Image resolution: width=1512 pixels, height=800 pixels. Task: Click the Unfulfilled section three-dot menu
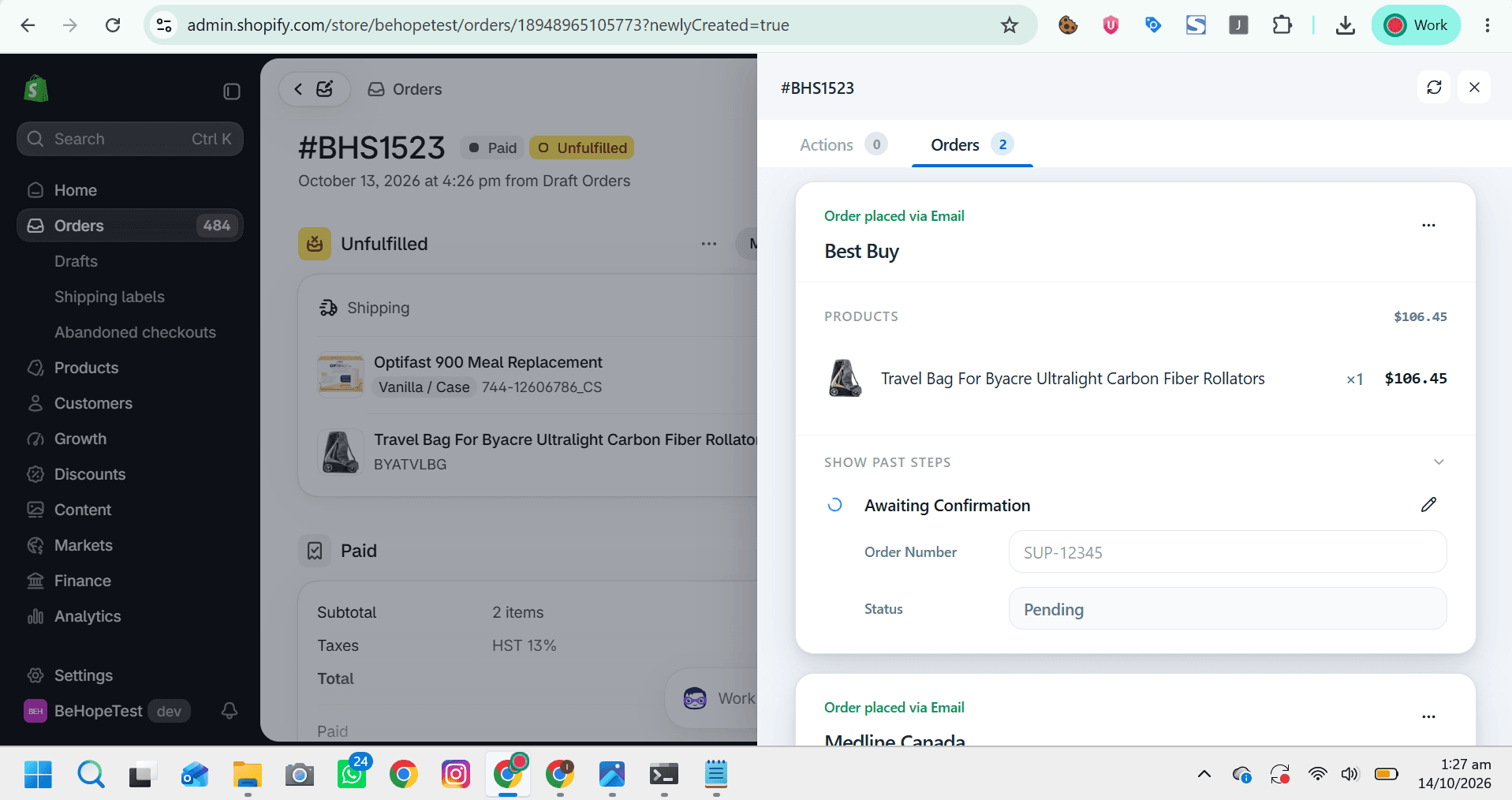coord(709,244)
